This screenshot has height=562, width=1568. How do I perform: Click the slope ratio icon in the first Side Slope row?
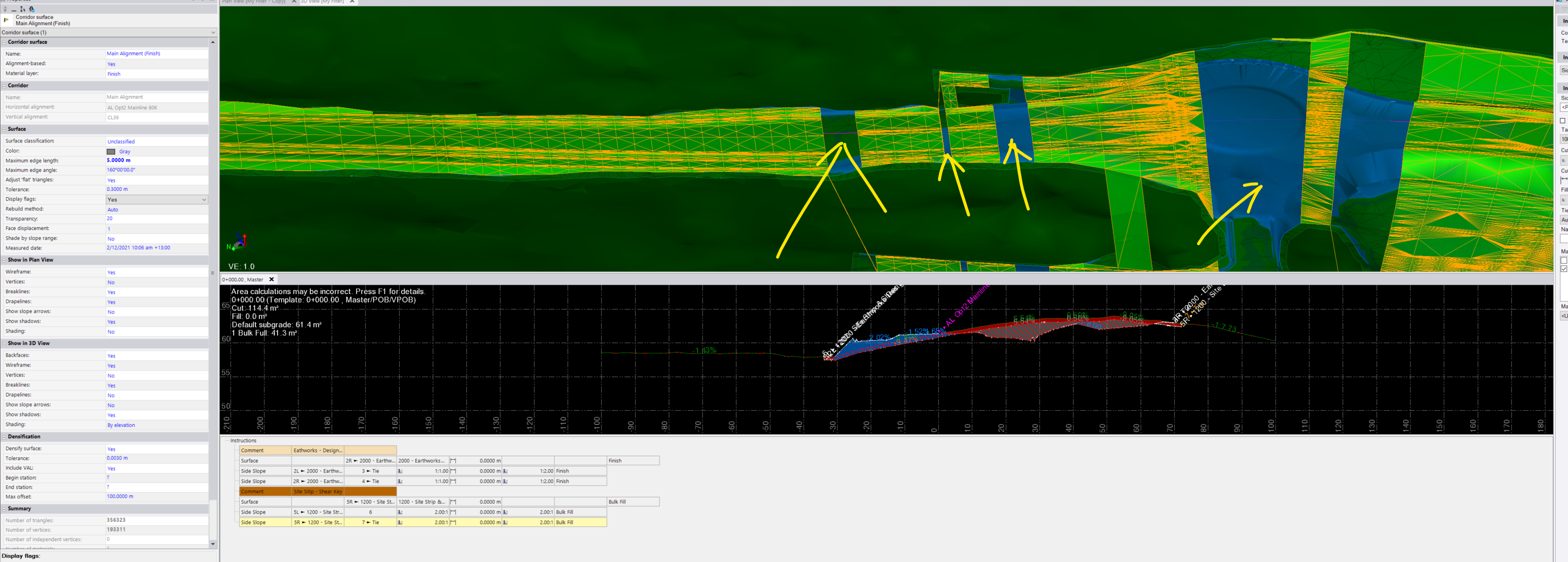[399, 471]
